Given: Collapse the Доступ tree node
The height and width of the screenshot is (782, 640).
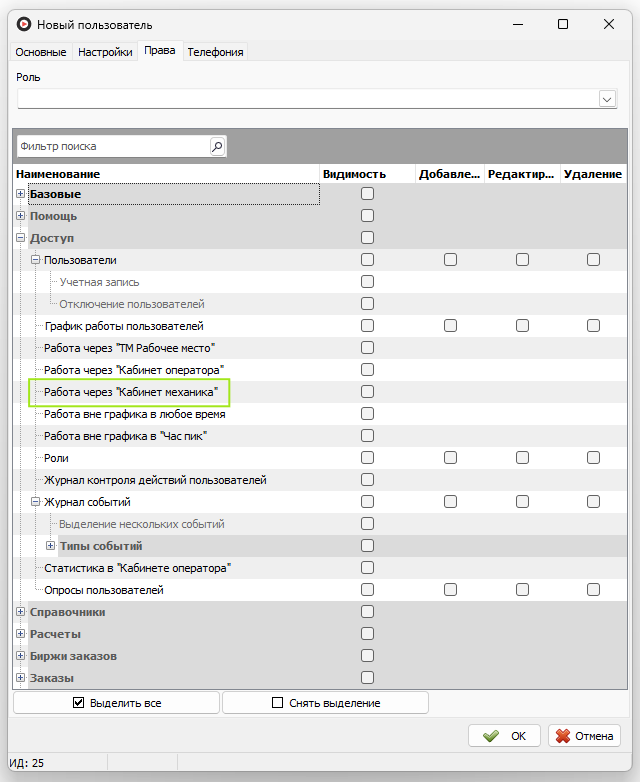Looking at the screenshot, I should pos(20,238).
